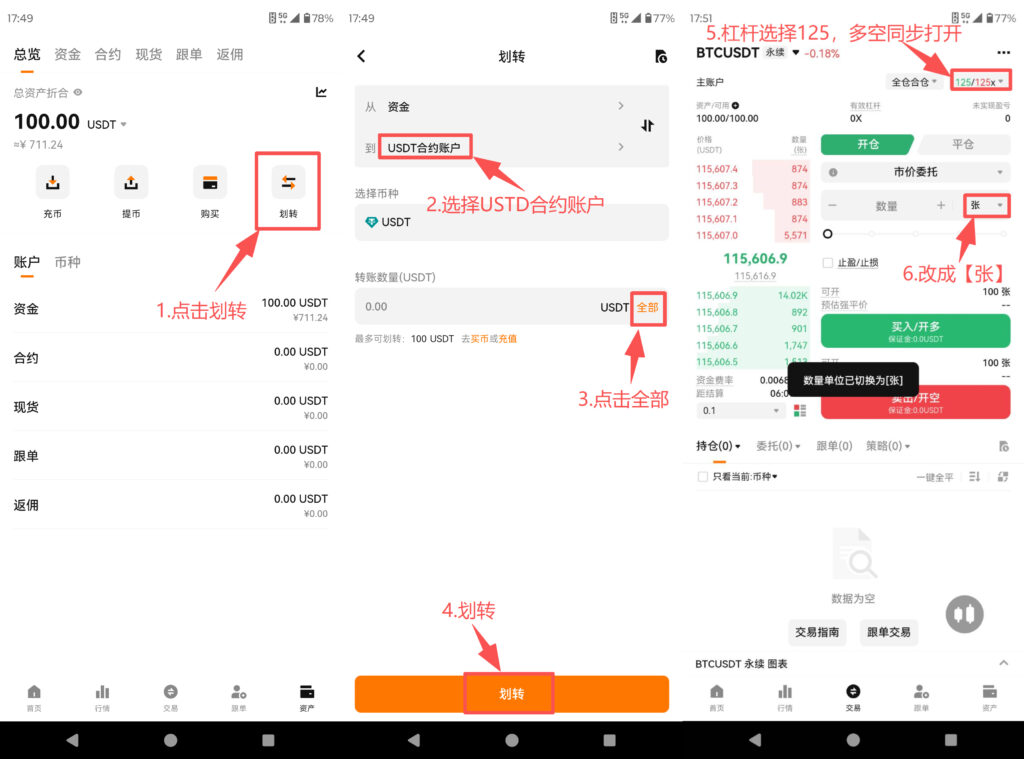Select the 充币 deposit icon

[x=52, y=184]
